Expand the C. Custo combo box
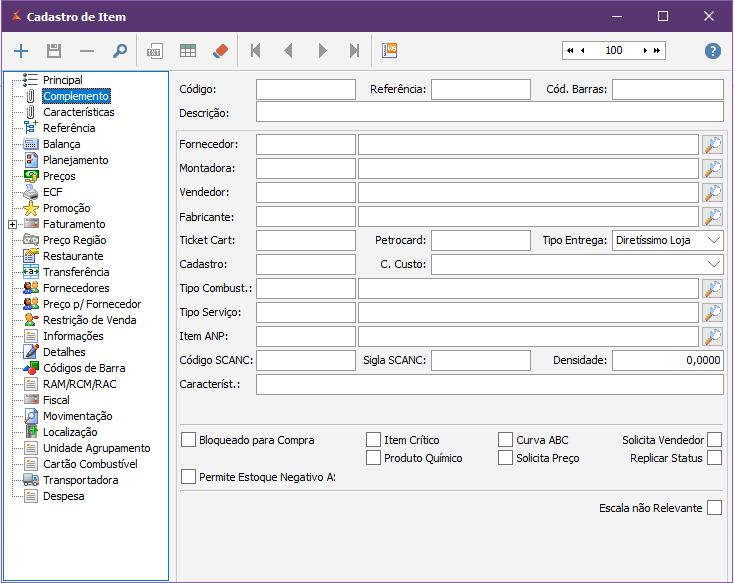This screenshot has height=583, width=734. [712, 265]
